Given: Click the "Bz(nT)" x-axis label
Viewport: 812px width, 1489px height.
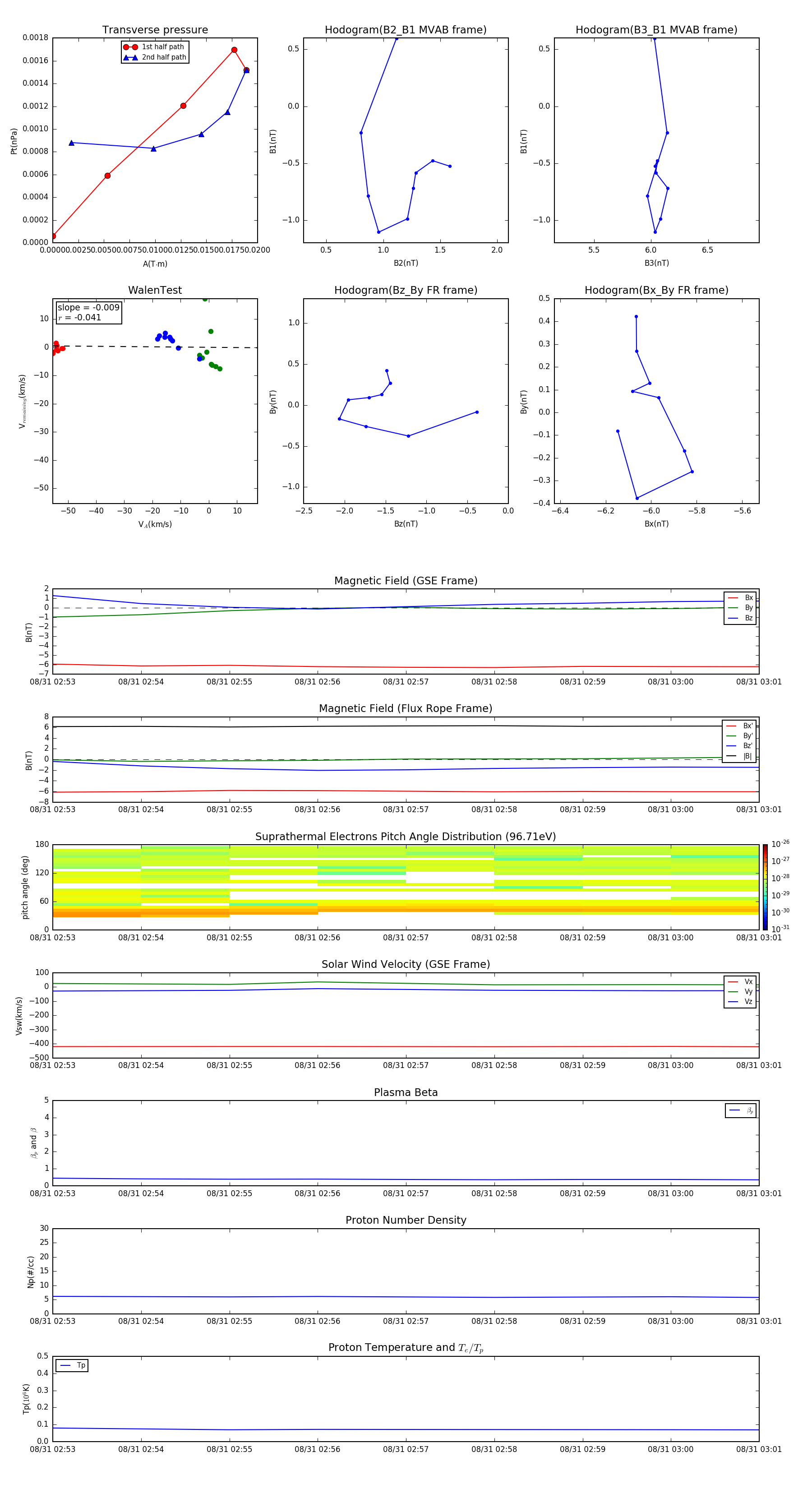Looking at the screenshot, I should coord(406,524).
